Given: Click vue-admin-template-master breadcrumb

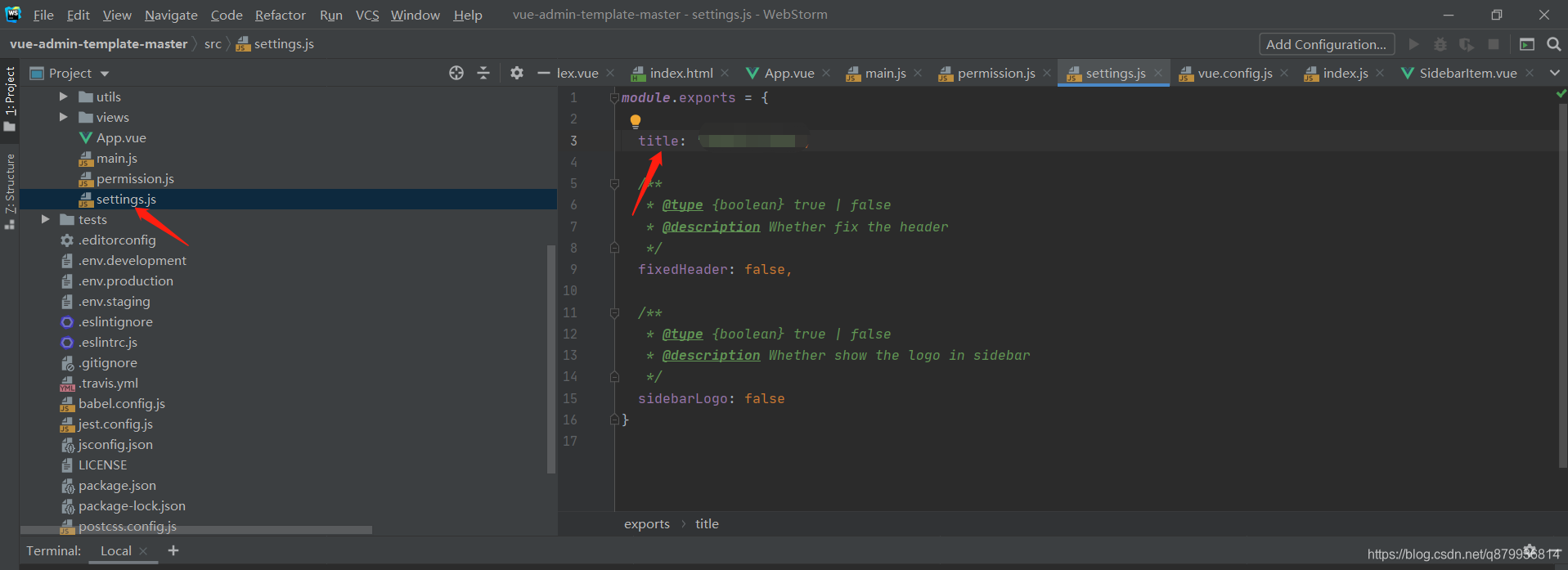Looking at the screenshot, I should [98, 44].
